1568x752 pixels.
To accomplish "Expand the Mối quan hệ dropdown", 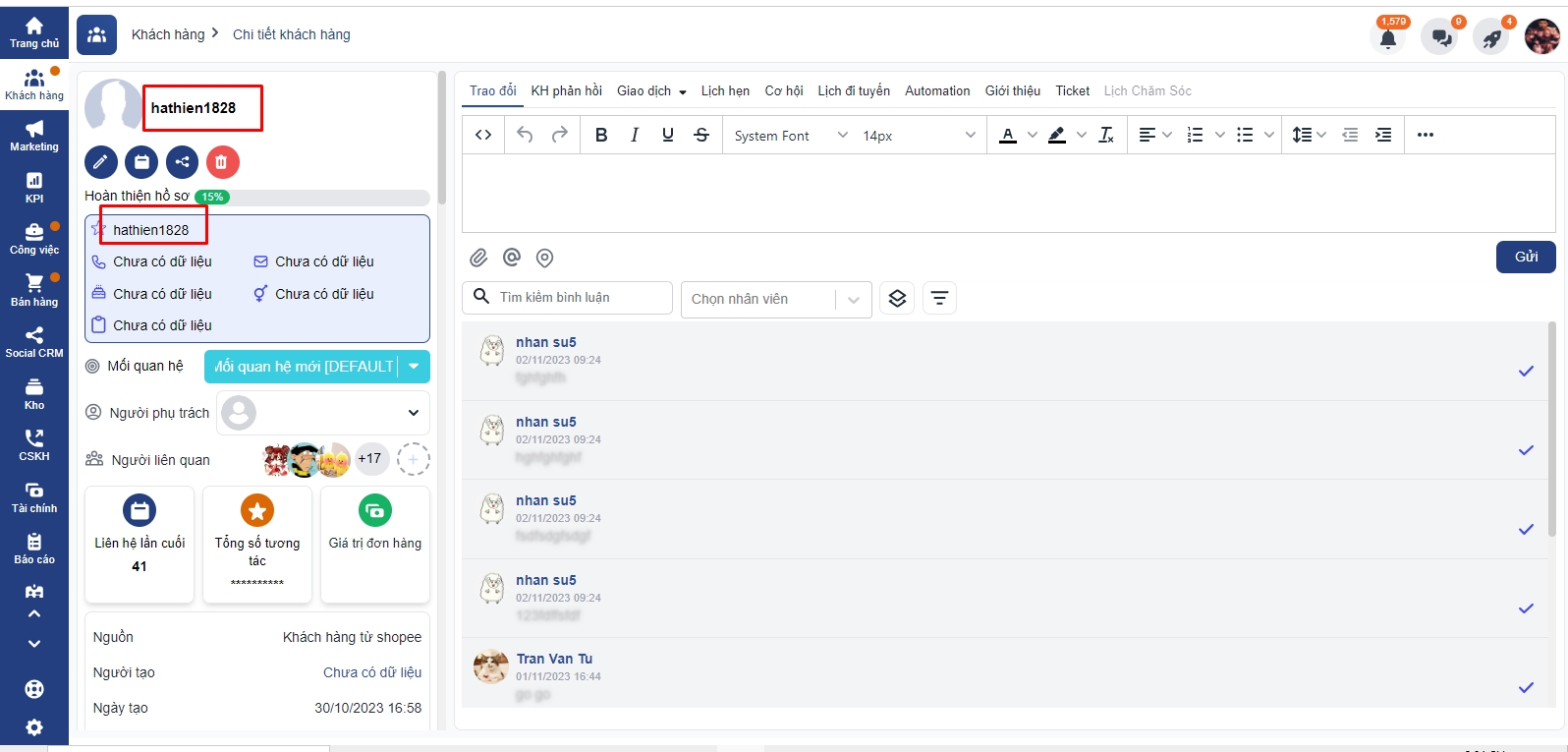I will click(414, 367).
